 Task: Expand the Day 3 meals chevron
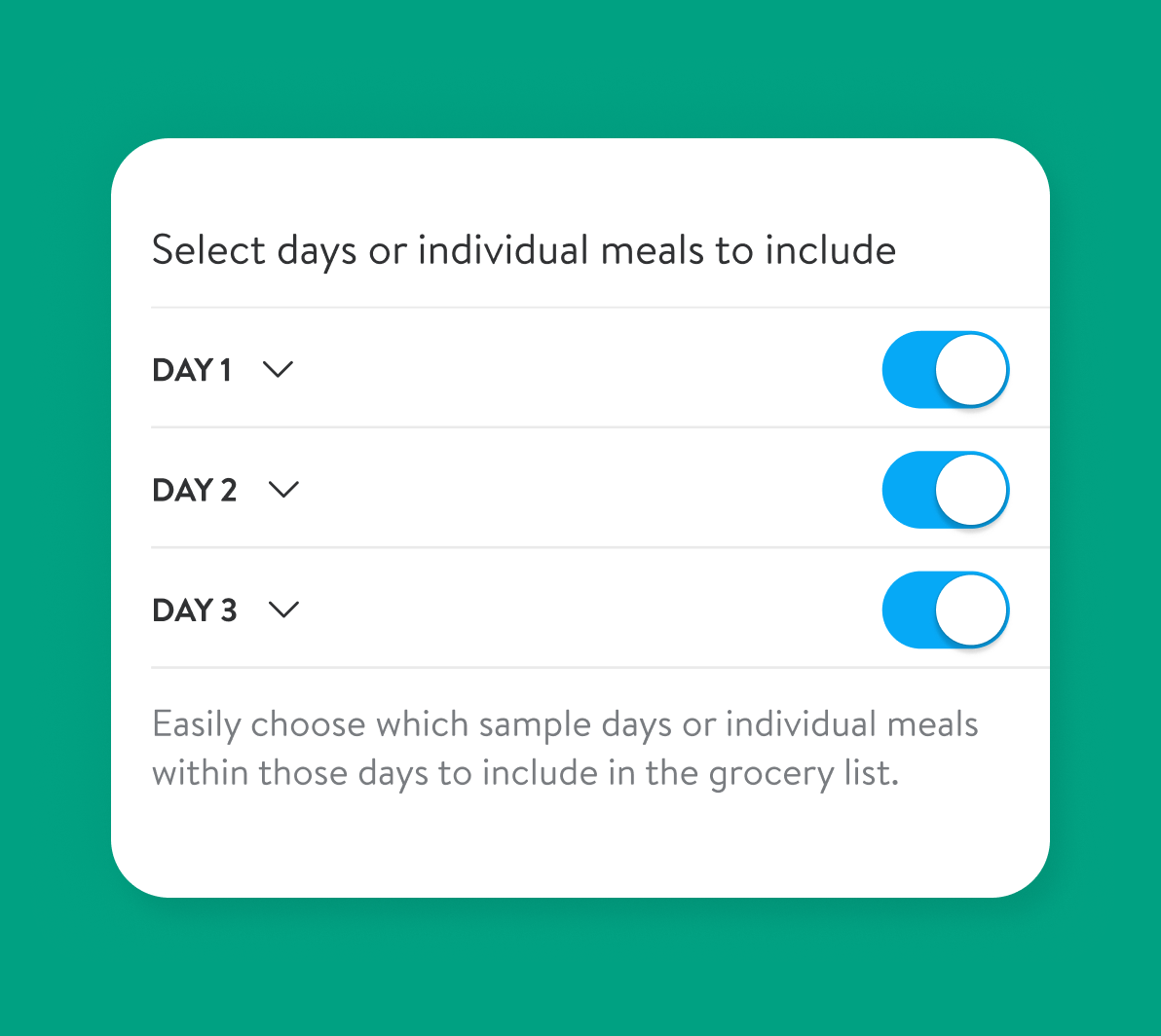pos(283,610)
